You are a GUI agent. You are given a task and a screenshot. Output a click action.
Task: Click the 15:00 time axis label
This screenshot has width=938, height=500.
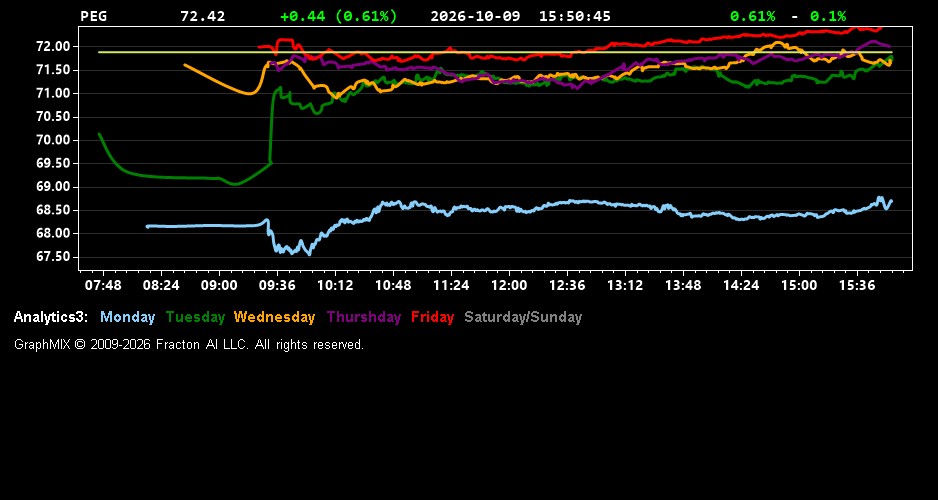pyautogui.click(x=799, y=285)
